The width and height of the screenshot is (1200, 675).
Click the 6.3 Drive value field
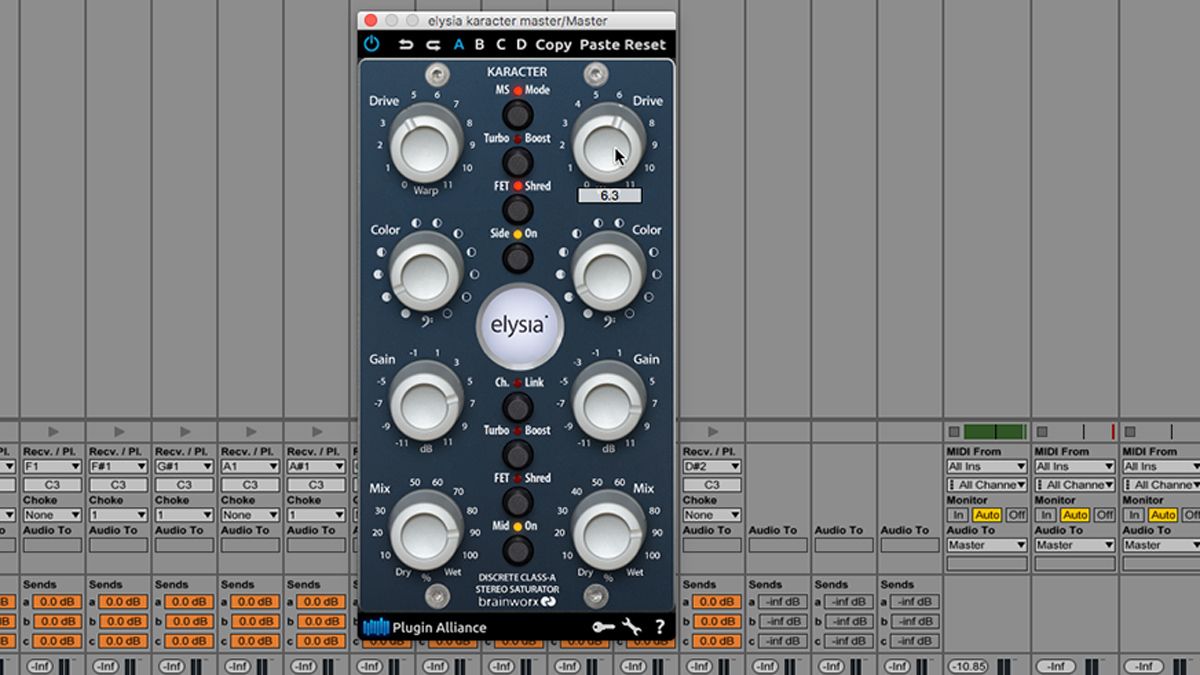point(609,196)
